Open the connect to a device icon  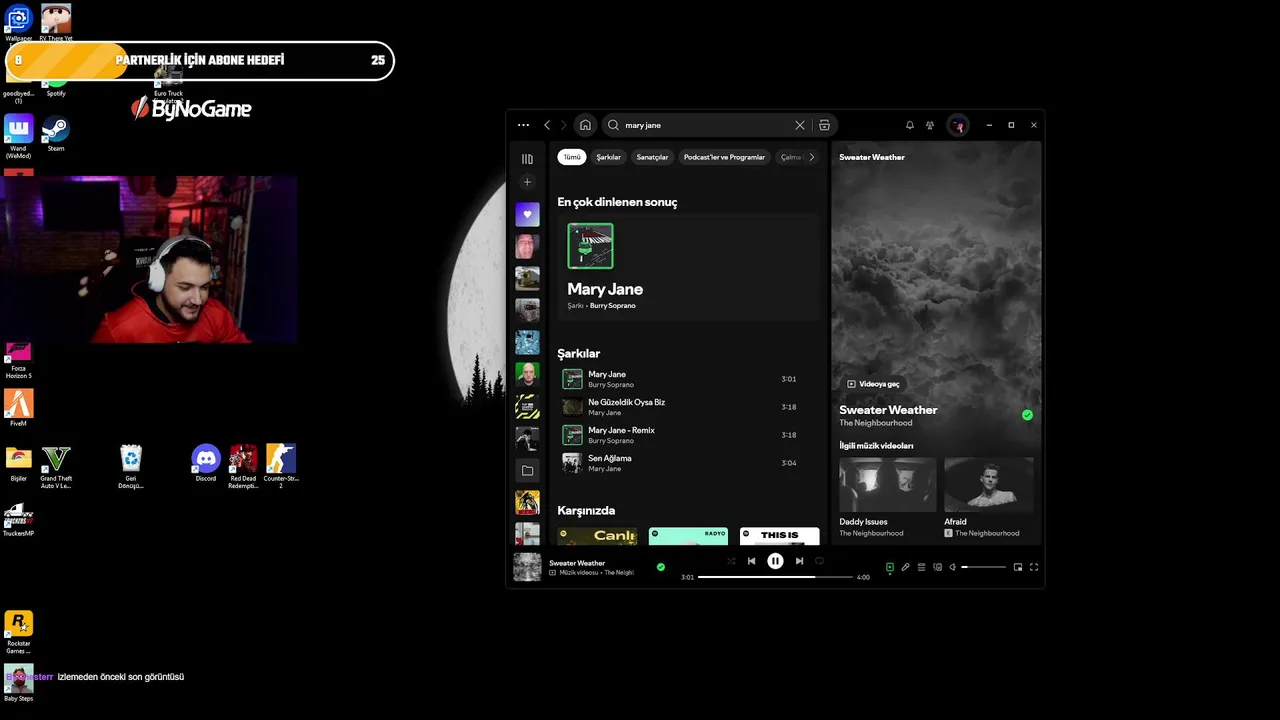click(x=937, y=567)
